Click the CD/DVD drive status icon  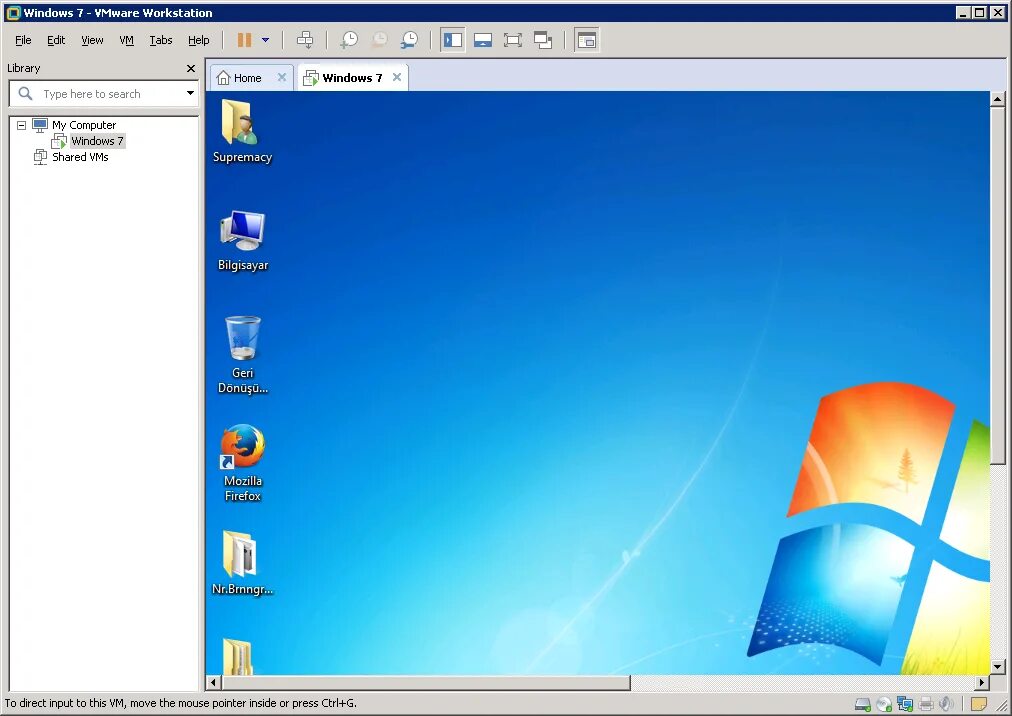pos(884,704)
